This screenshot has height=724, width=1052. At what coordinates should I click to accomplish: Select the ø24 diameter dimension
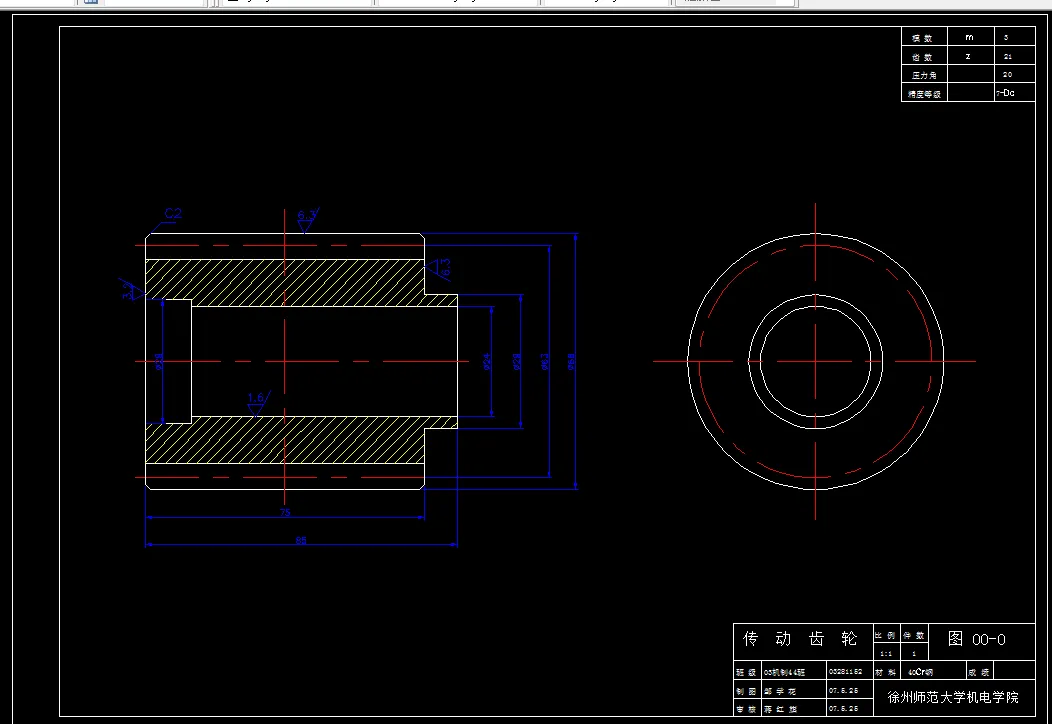[x=486, y=362]
